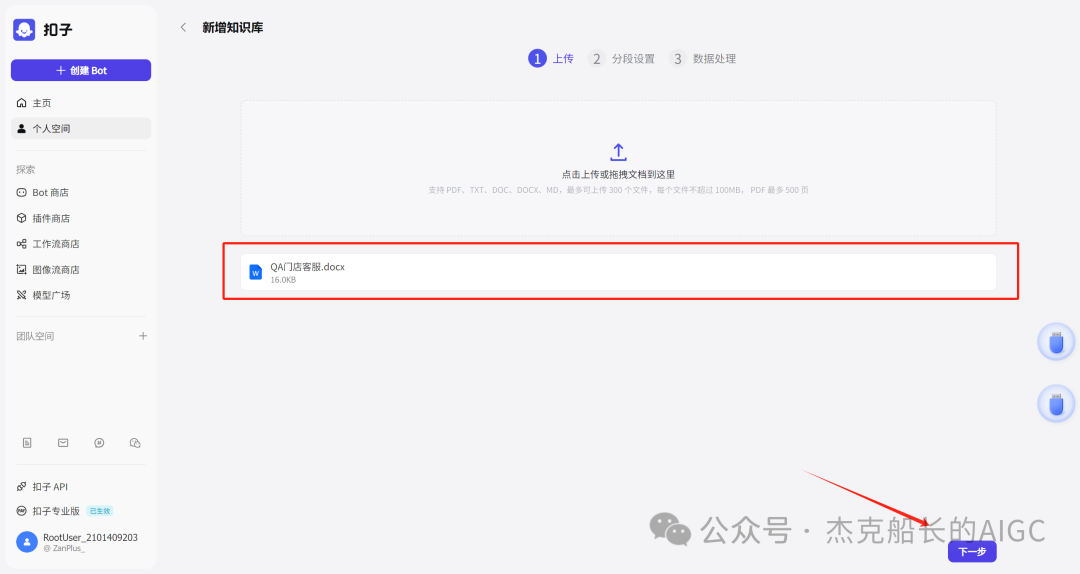Select the QA门店客服.docx file name

point(307,267)
